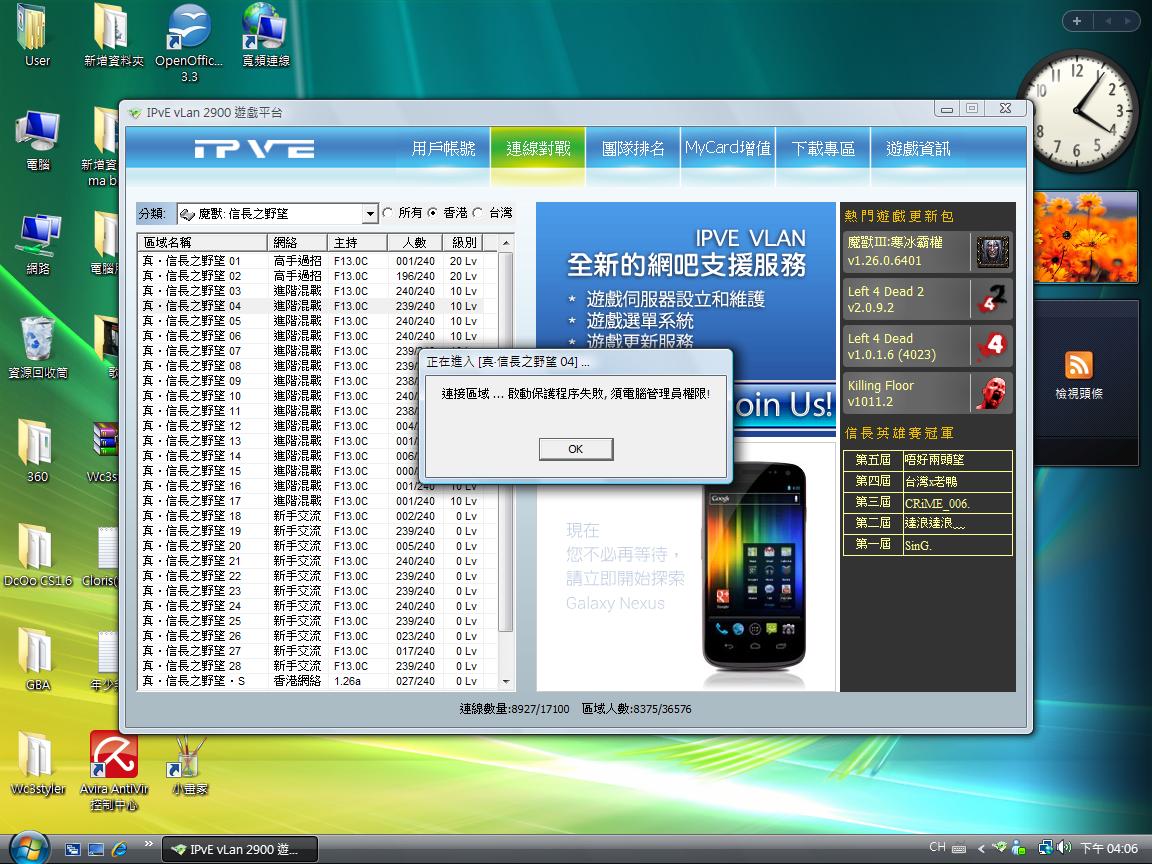Viewport: 1152px width, 864px height.
Task: Show hidden system tray icons arrow
Action: (x=981, y=848)
